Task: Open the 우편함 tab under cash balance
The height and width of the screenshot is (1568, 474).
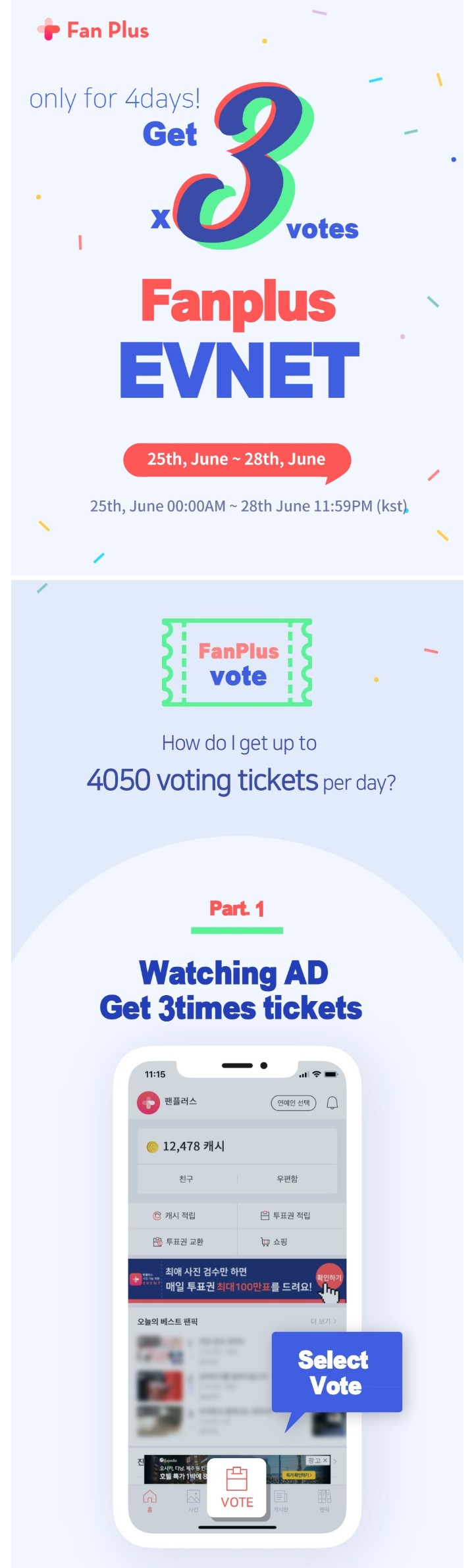Action: 287,1179
